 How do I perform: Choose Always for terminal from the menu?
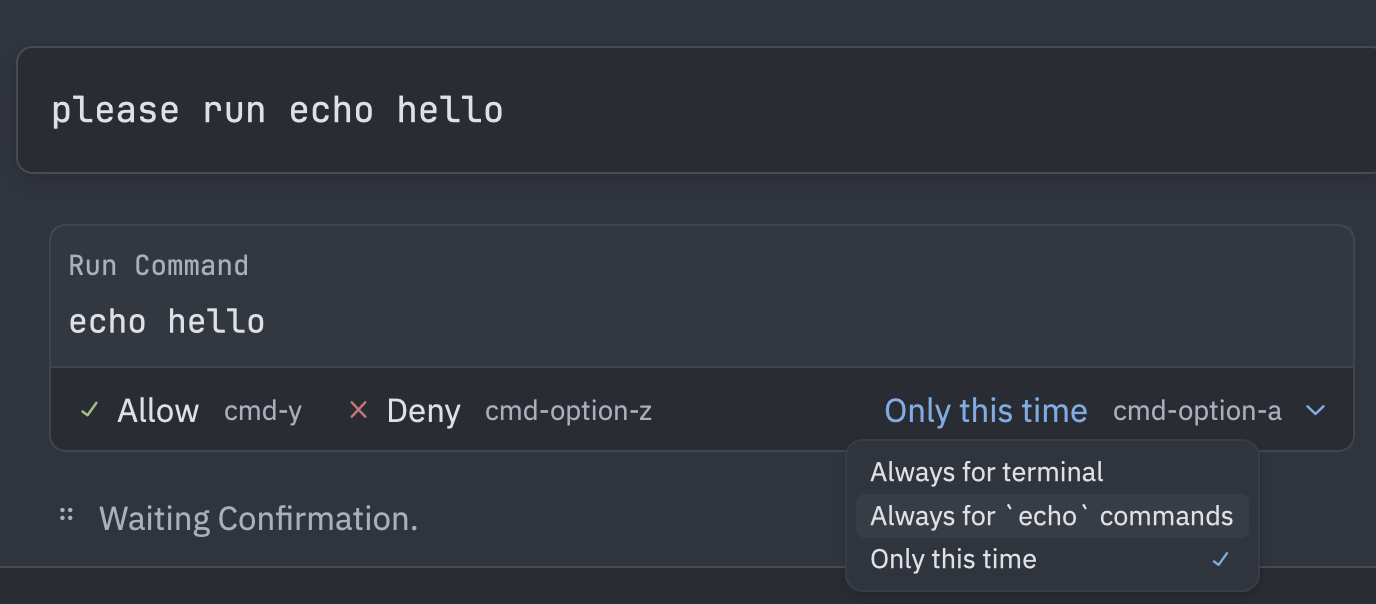pyautogui.click(x=986, y=471)
